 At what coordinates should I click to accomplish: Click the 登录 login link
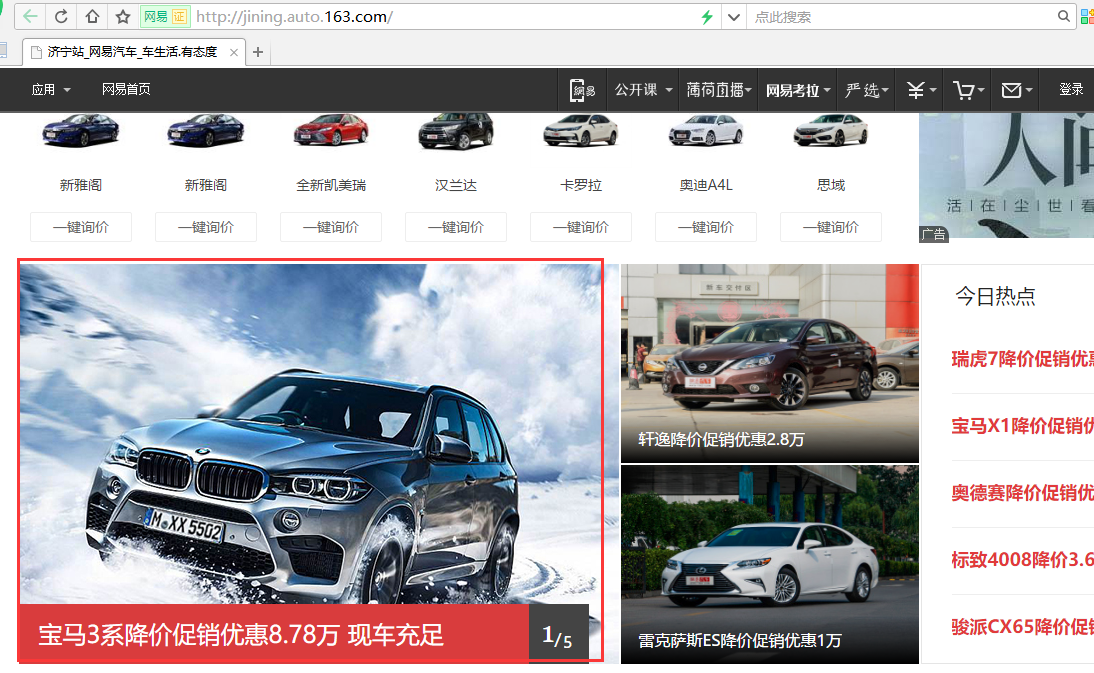coord(1071,89)
